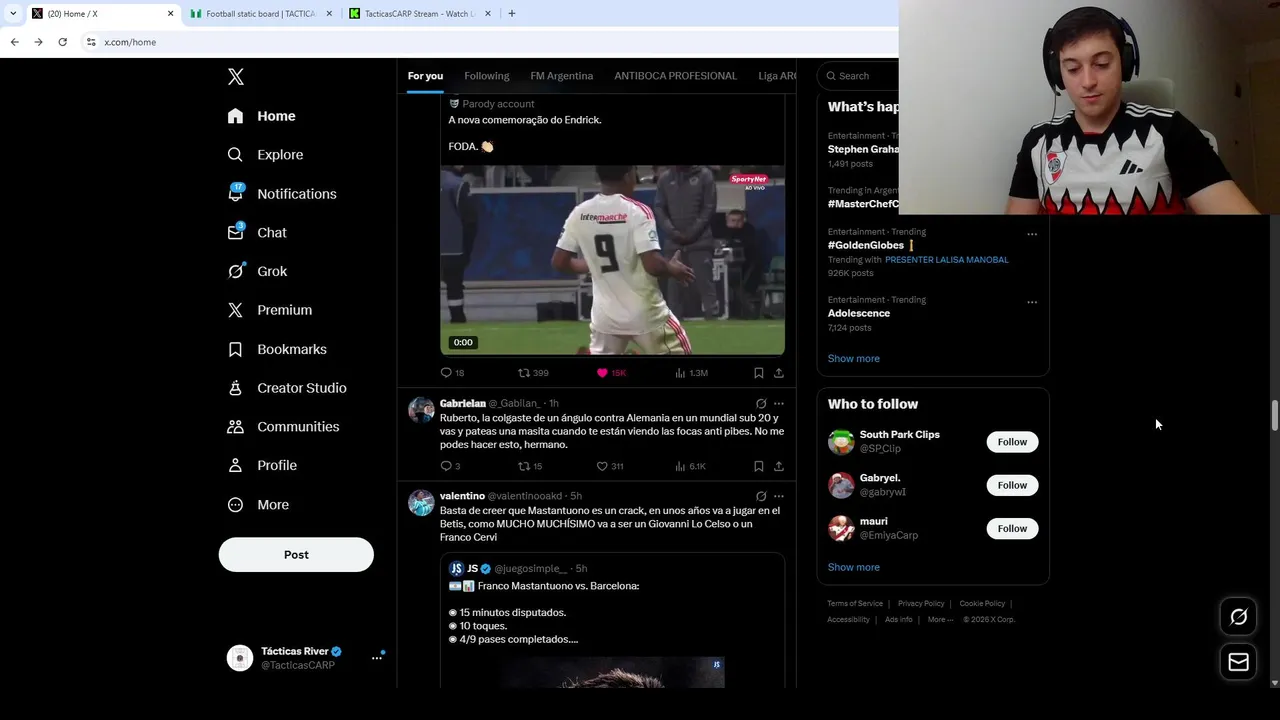Open the #MasterChefC trending topic

tap(863, 204)
